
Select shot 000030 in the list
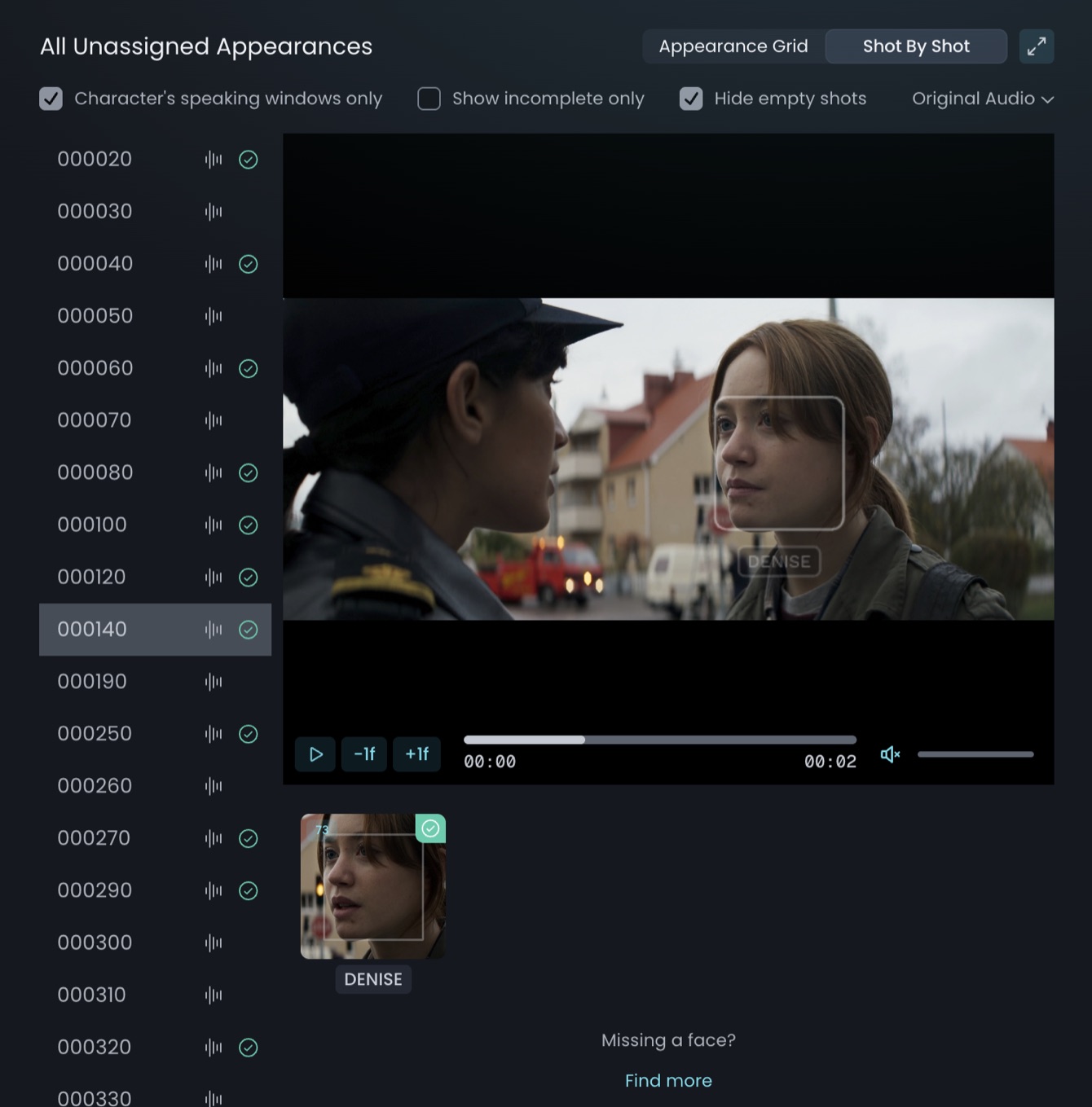click(155, 212)
